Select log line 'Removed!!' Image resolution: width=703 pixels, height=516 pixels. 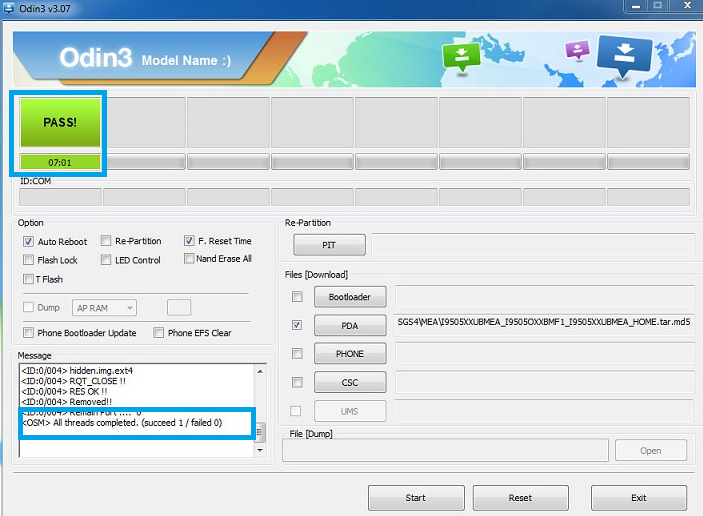tap(66, 402)
